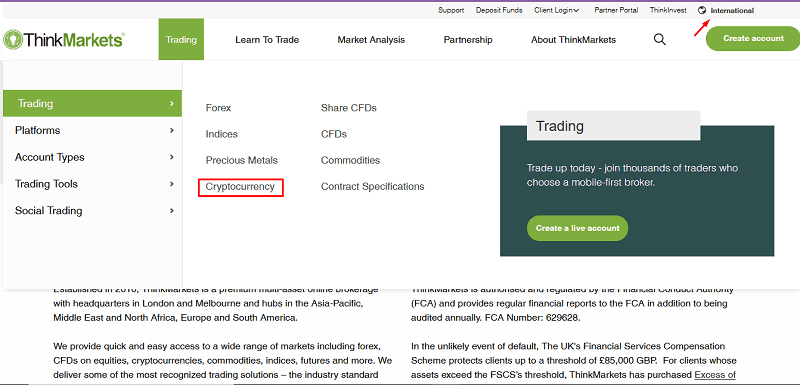Open the Market Analysis menu
Viewport: 800px width, 385px height.
pyautogui.click(x=371, y=40)
